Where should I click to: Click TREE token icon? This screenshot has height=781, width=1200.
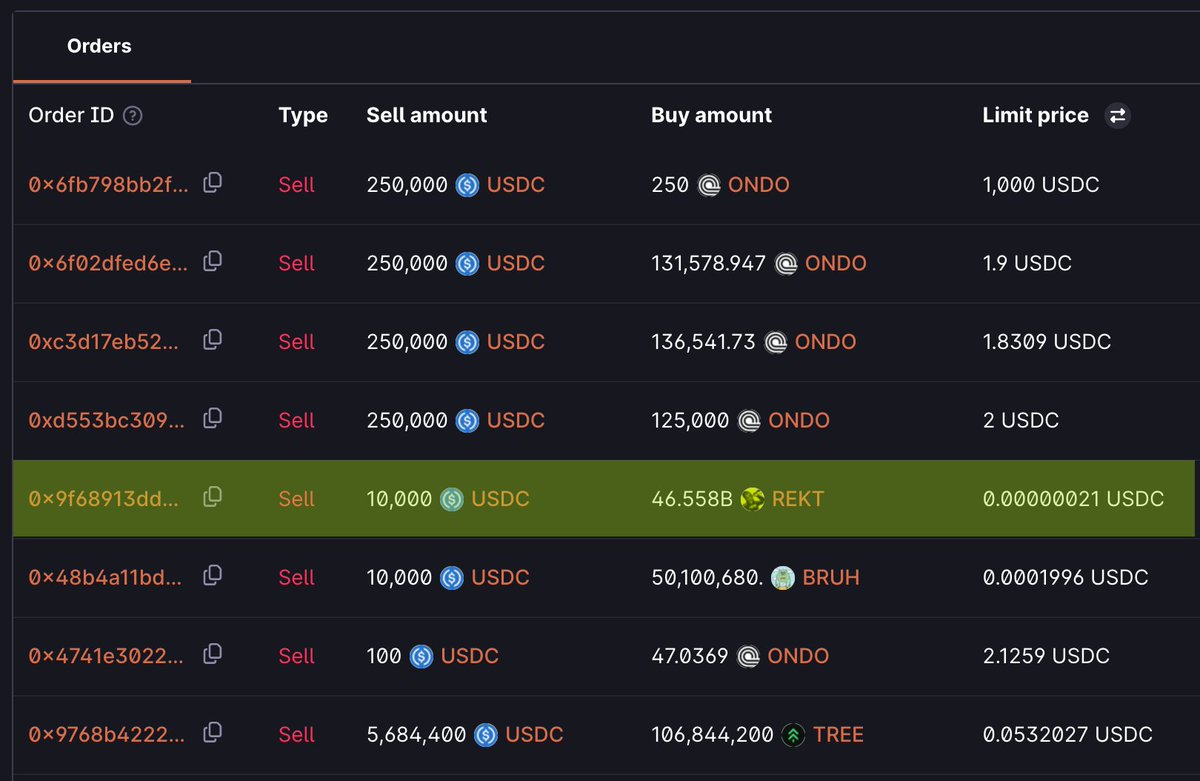(794, 735)
